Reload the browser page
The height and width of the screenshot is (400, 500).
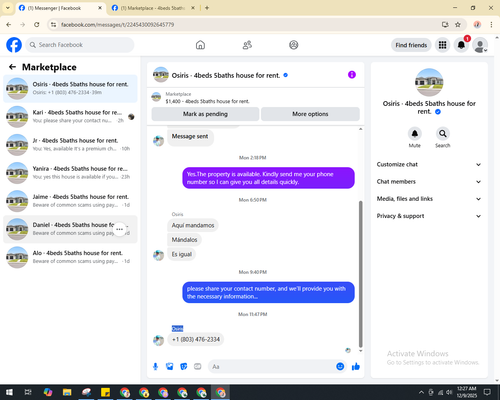point(37,25)
